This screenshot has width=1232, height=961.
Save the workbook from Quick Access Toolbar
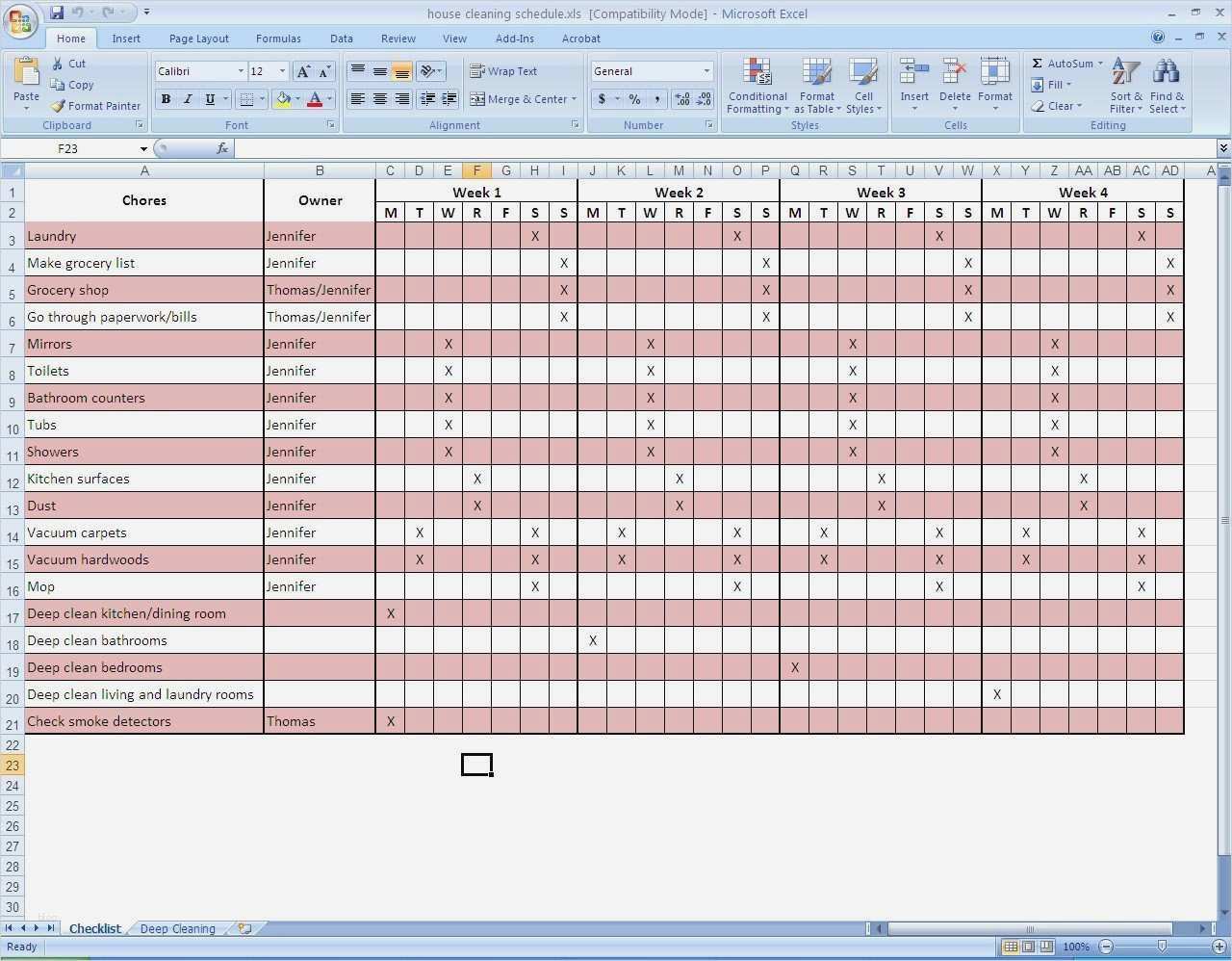[58, 13]
